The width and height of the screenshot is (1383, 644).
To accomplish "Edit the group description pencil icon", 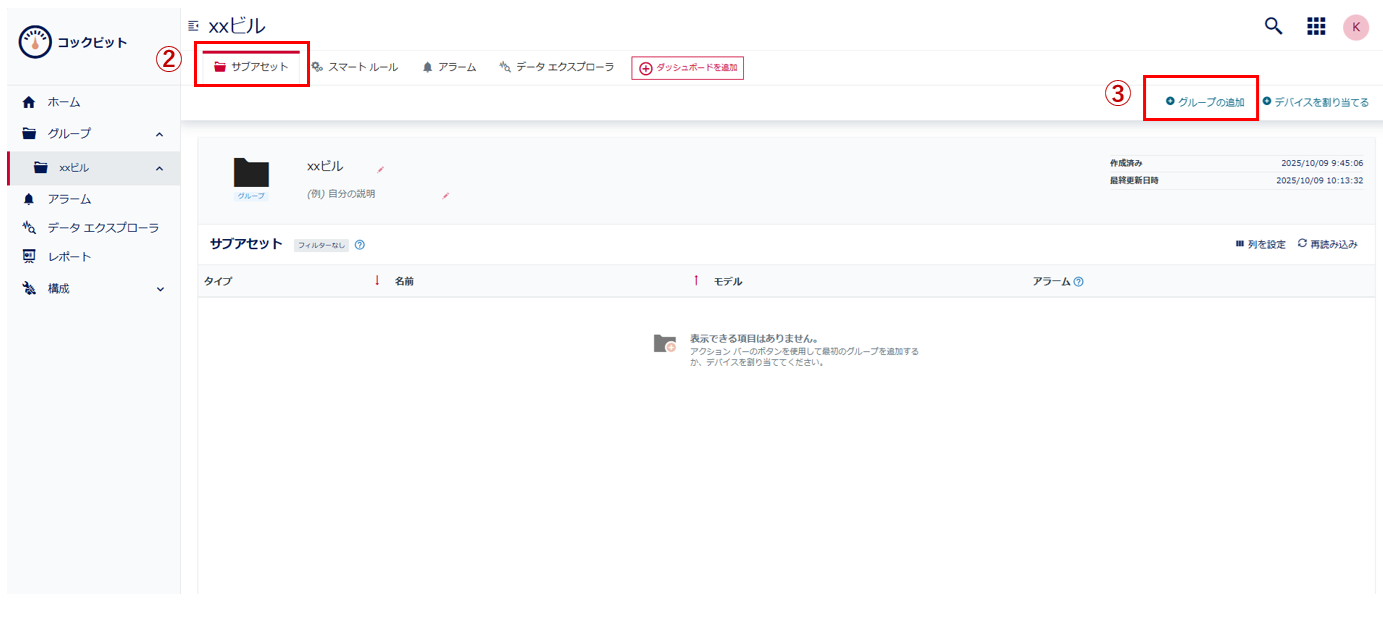I will [446, 197].
